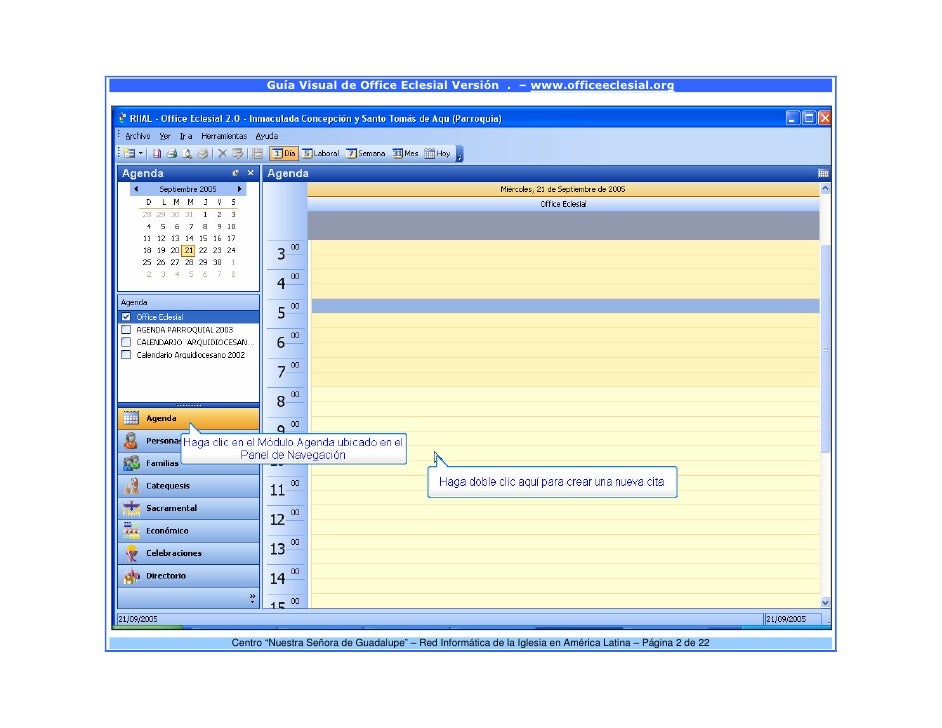The width and height of the screenshot is (942, 728).
Task: Open the Celebraciones module
Action: click(x=189, y=553)
